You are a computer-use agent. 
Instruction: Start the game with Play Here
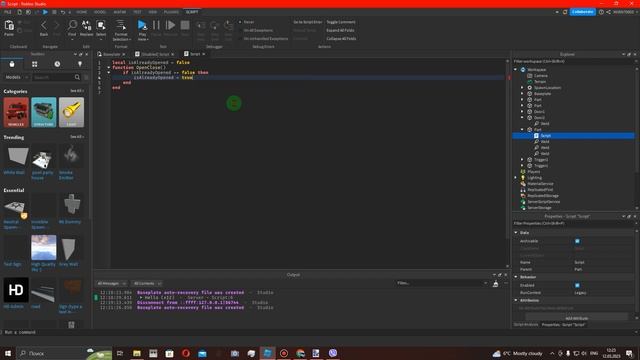coord(142,25)
